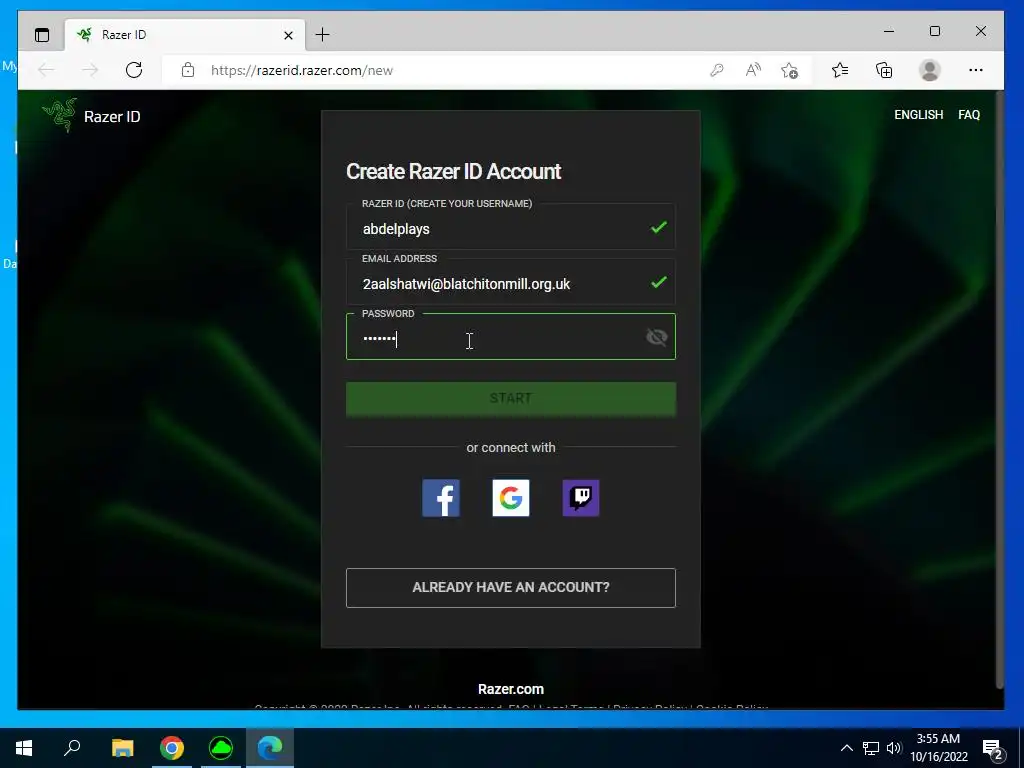Viewport: 1024px width, 768px height.
Task: Open Windows taskbar search
Action: coord(72,748)
